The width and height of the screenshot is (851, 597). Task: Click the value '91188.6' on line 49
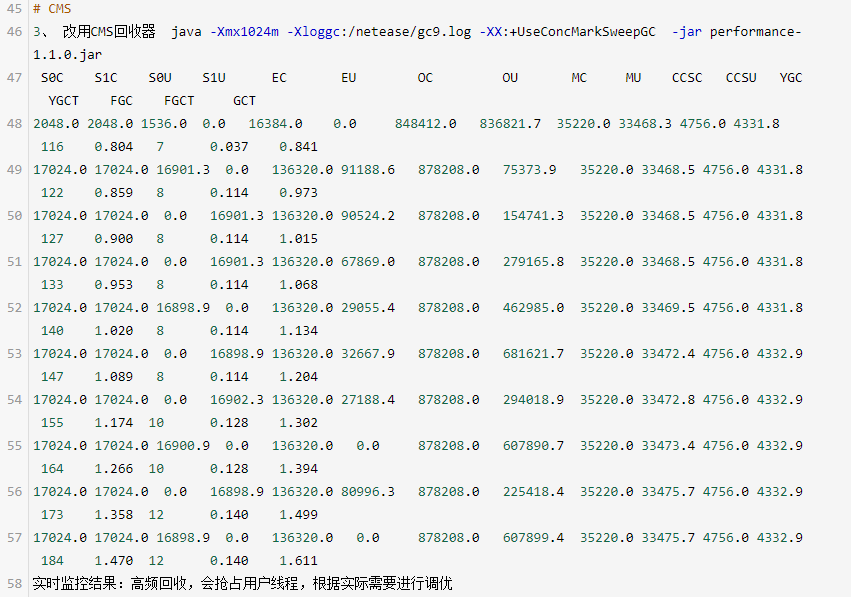click(368, 170)
